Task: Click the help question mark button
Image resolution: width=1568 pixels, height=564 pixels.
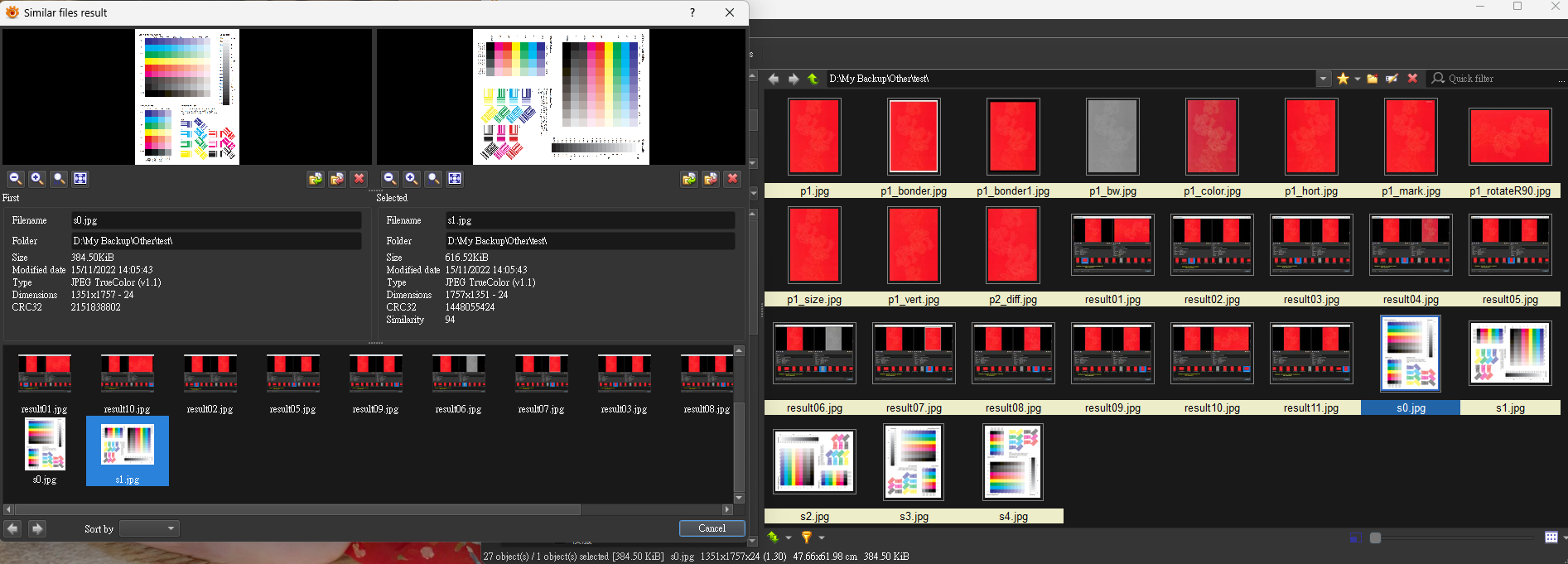Action: tap(692, 12)
